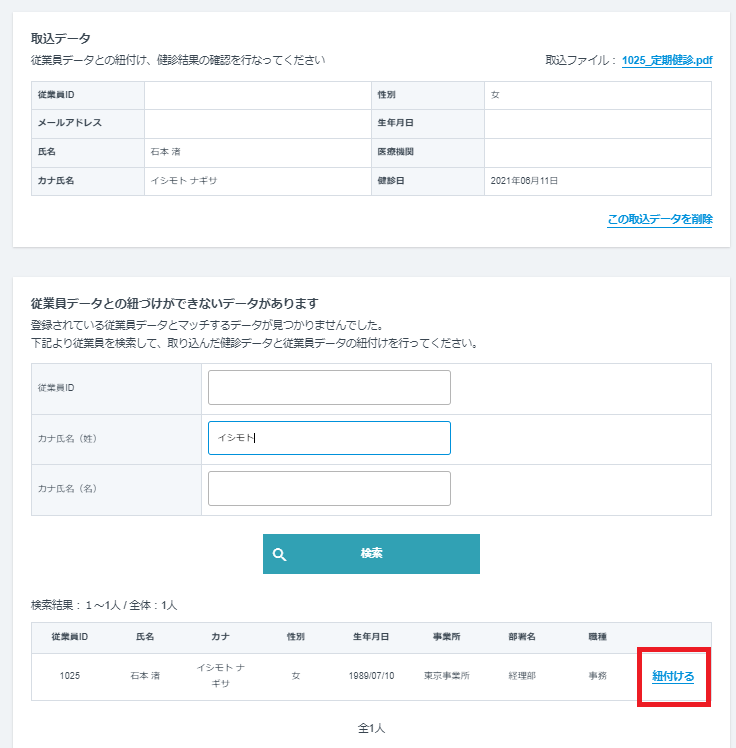This screenshot has height=748, width=736.
Task: Click birthdate 1989/07/10 in results row
Action: (x=371, y=676)
